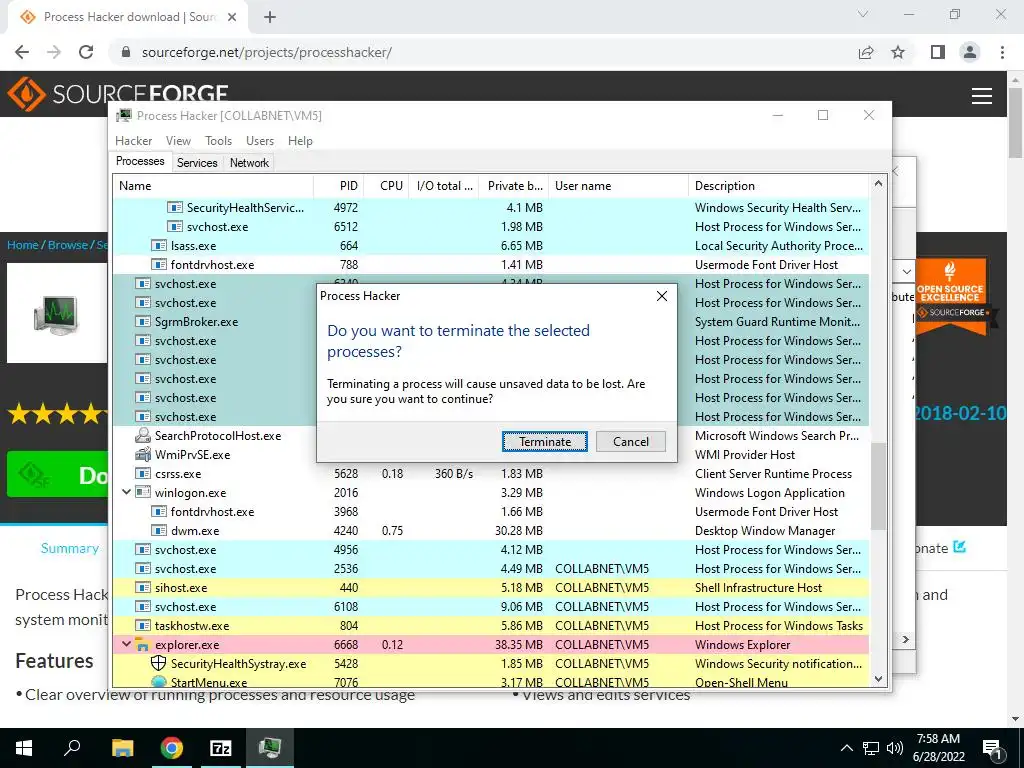
Task: Switch to the Services tab
Action: [x=197, y=163]
